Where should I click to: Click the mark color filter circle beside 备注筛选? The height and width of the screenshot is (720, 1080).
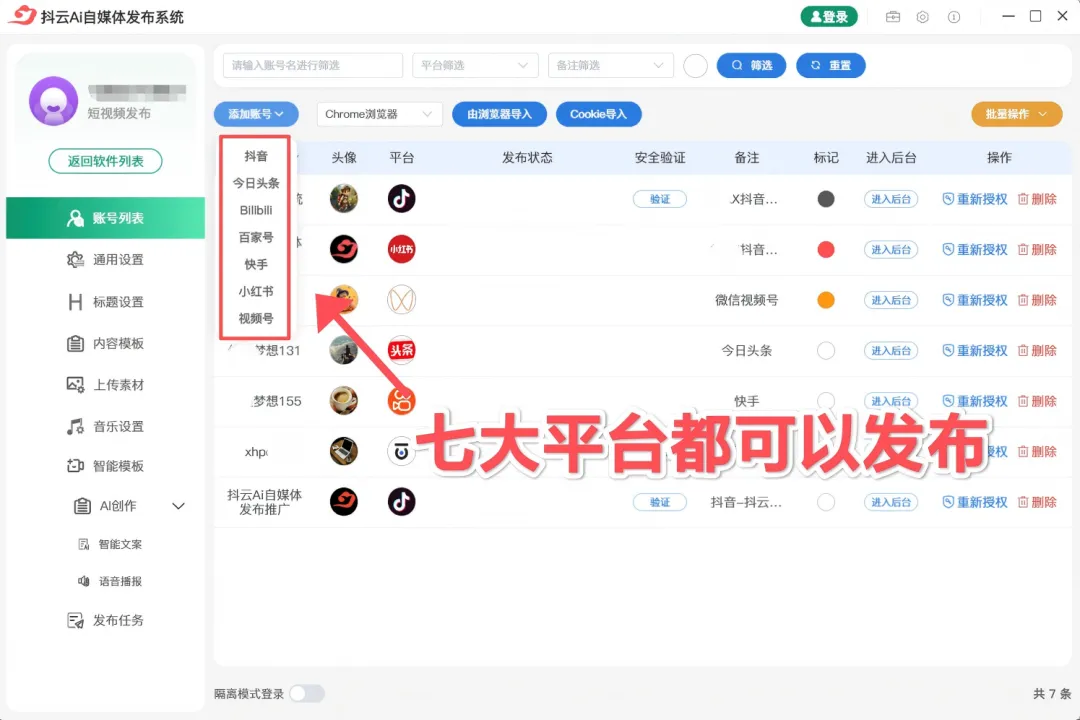pos(696,65)
